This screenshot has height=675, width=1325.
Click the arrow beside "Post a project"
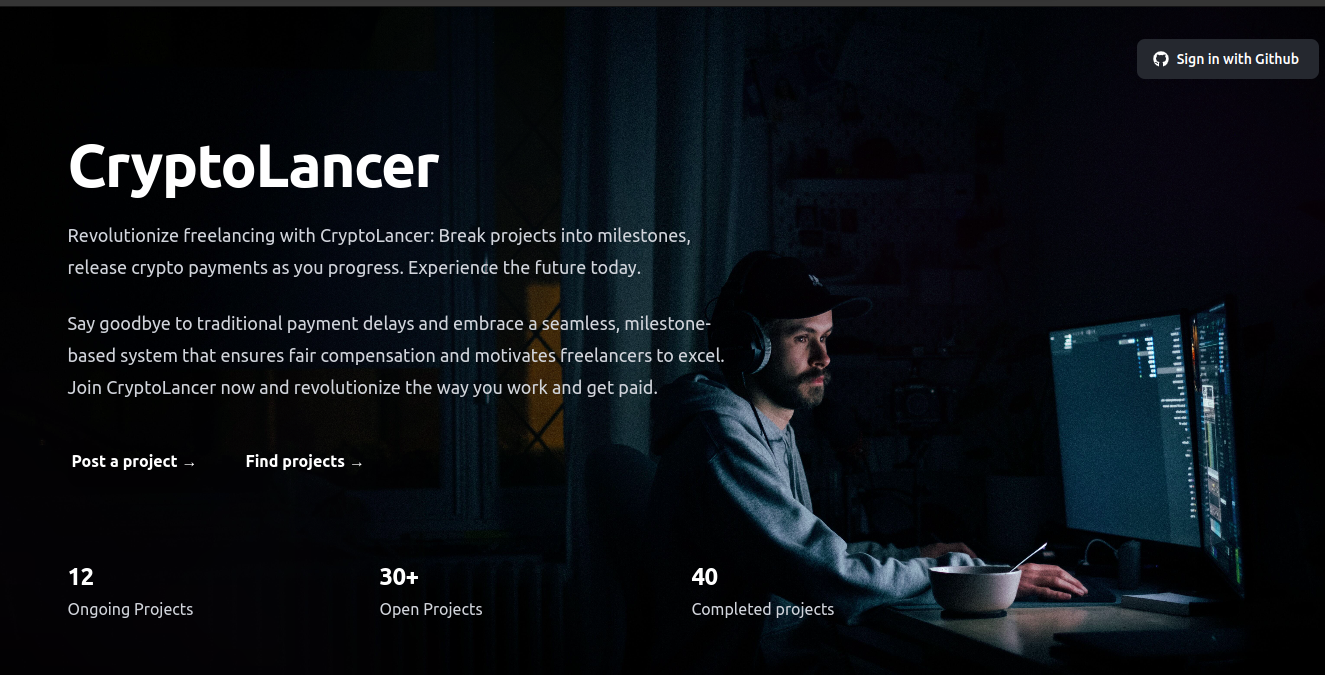click(190, 462)
